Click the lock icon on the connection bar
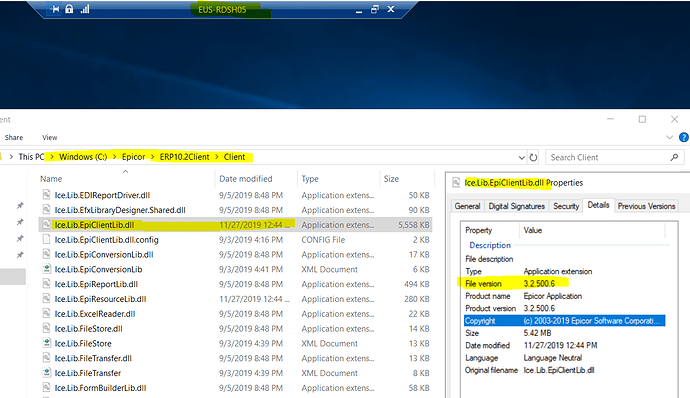This screenshot has width=690, height=398. [x=69, y=9]
